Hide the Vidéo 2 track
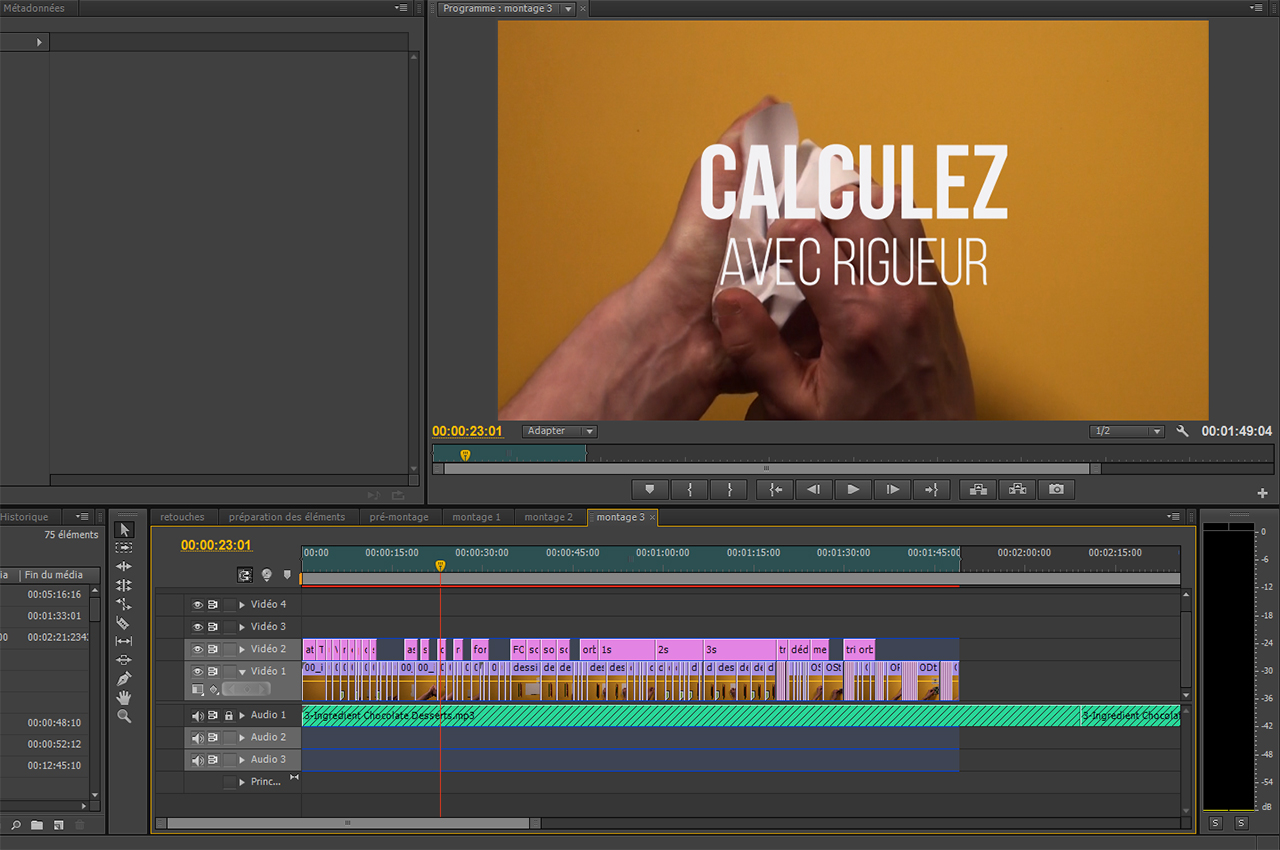Image resolution: width=1280 pixels, height=850 pixels. pyautogui.click(x=197, y=649)
